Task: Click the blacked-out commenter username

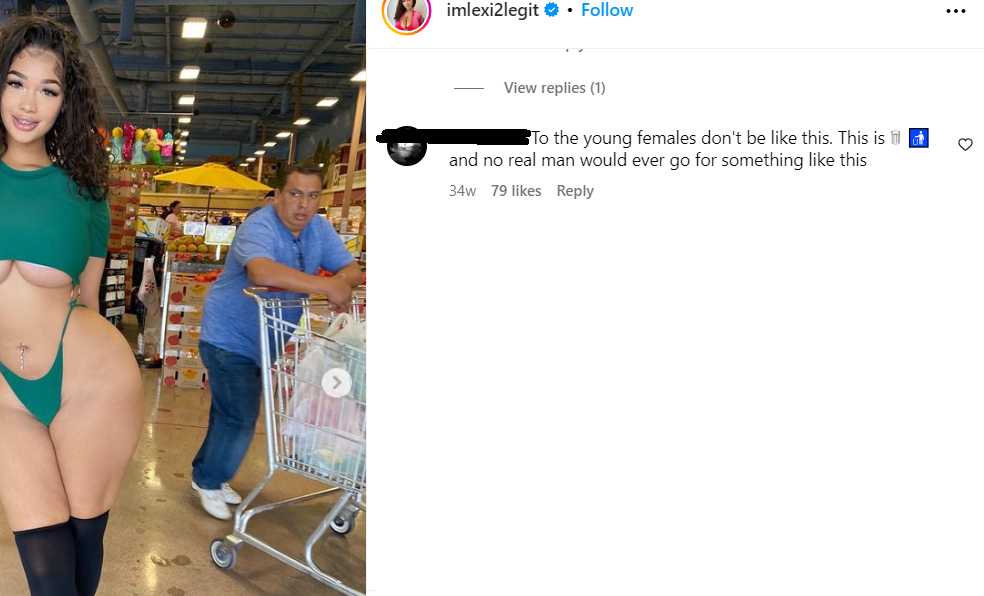Action: coord(455,136)
